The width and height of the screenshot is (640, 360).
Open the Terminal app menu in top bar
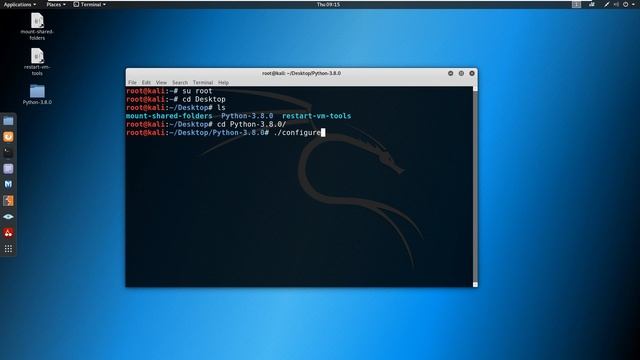(90, 4)
